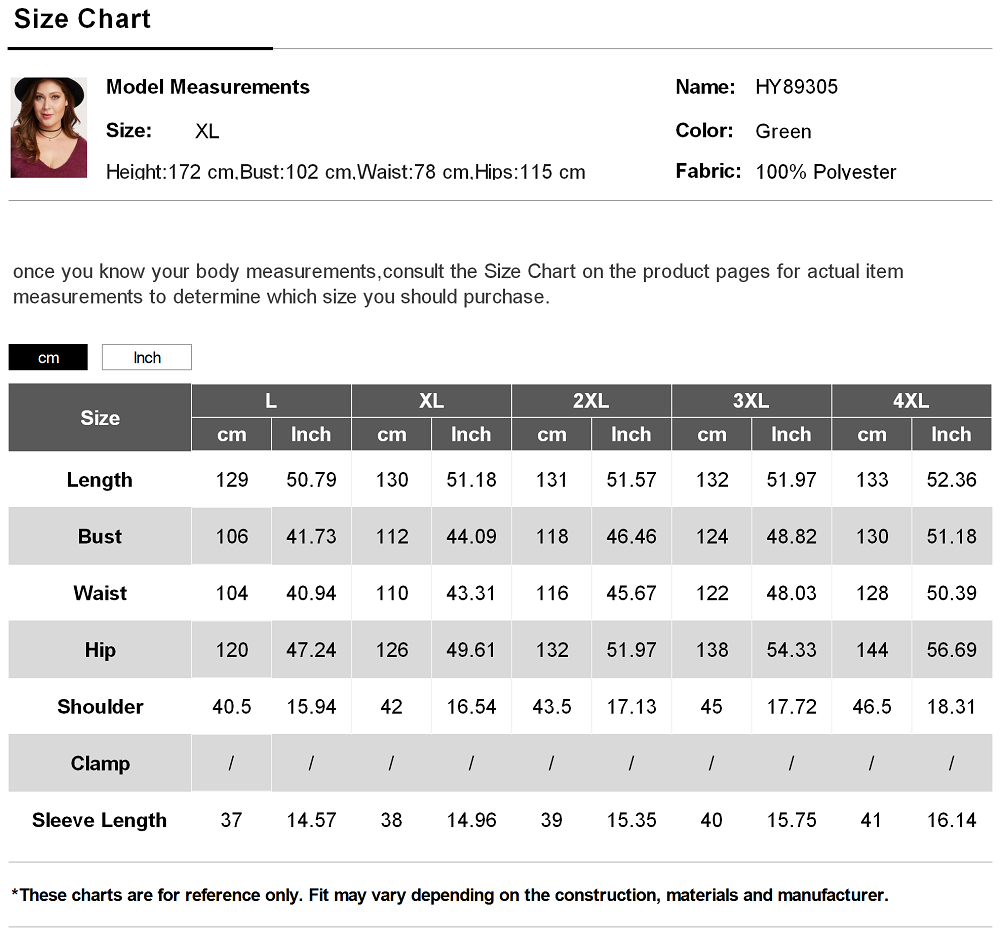Select the 2XL size column header
This screenshot has width=1000, height=935.
click(591, 401)
